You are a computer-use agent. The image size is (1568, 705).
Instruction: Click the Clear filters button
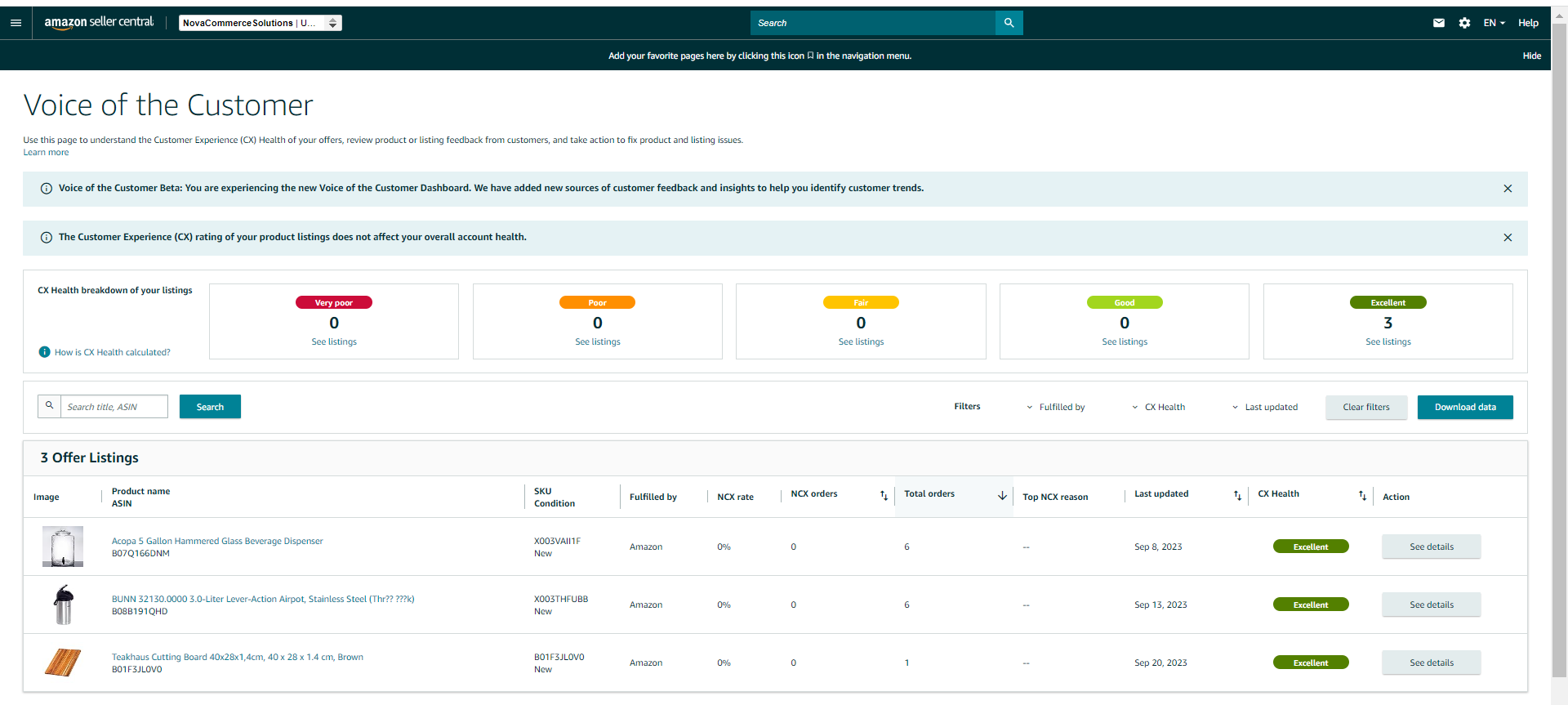coord(1366,407)
